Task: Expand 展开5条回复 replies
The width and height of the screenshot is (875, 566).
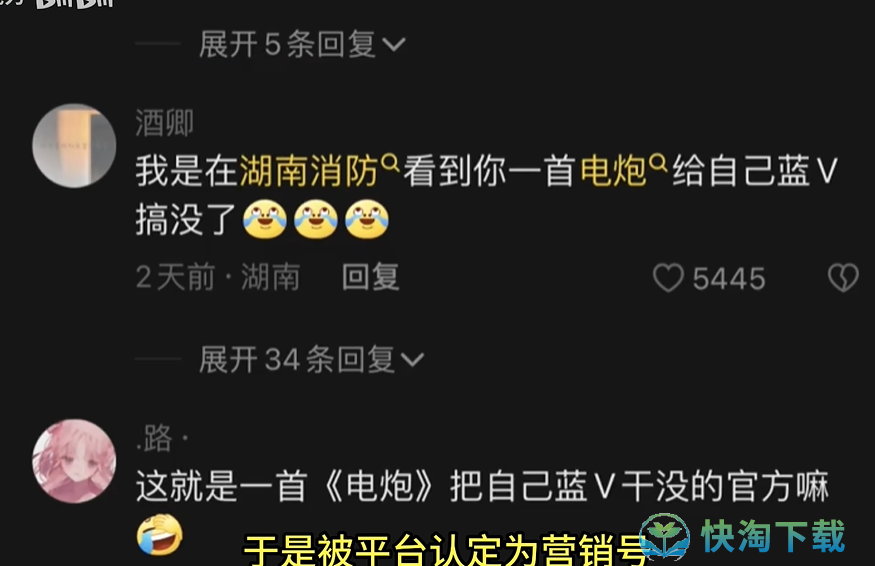Action: click(302, 44)
